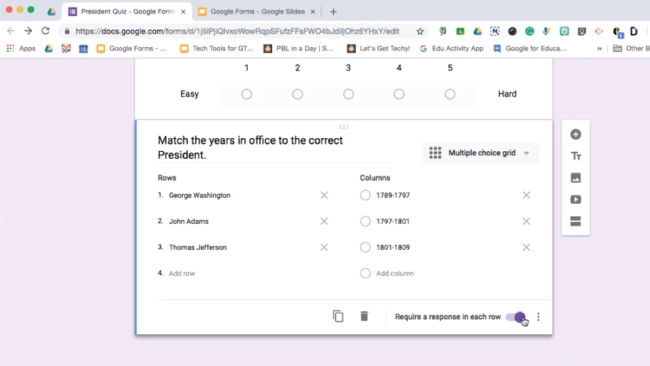This screenshot has width=650, height=366.
Task: Click the drag handle dots above the question
Action: point(344,127)
